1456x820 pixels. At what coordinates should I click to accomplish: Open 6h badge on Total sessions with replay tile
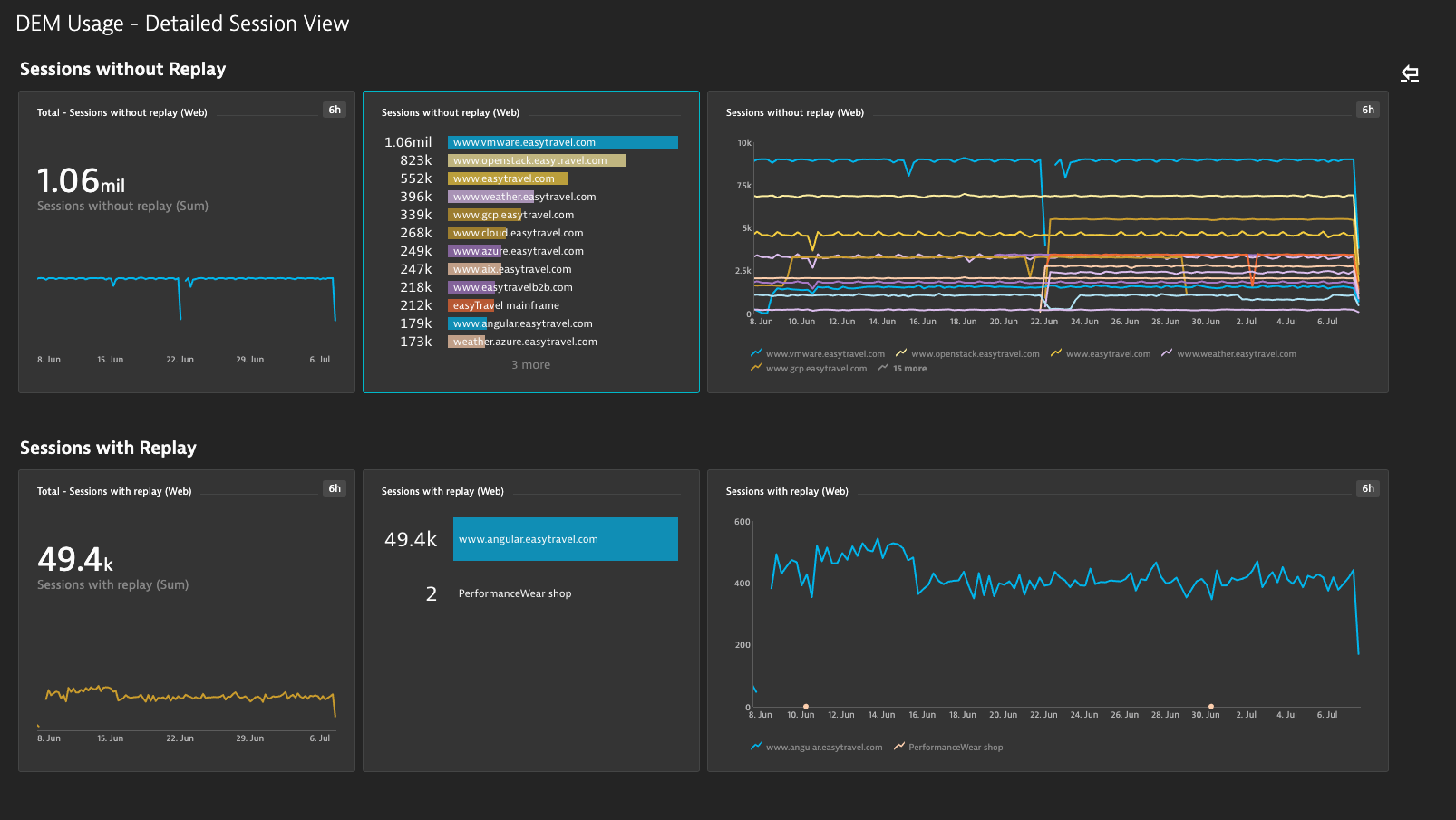[335, 488]
